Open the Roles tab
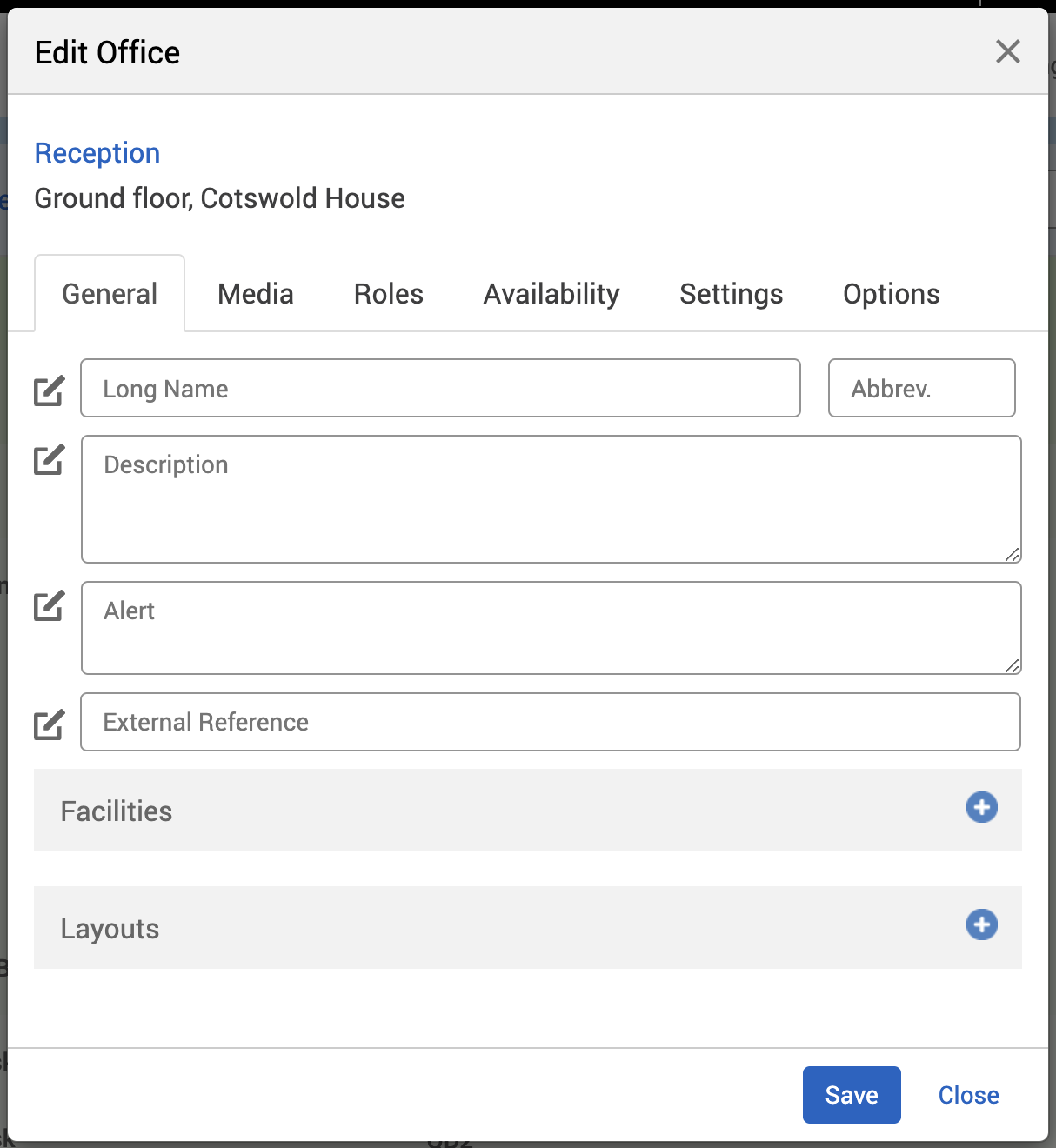This screenshot has width=1056, height=1148. pos(388,294)
